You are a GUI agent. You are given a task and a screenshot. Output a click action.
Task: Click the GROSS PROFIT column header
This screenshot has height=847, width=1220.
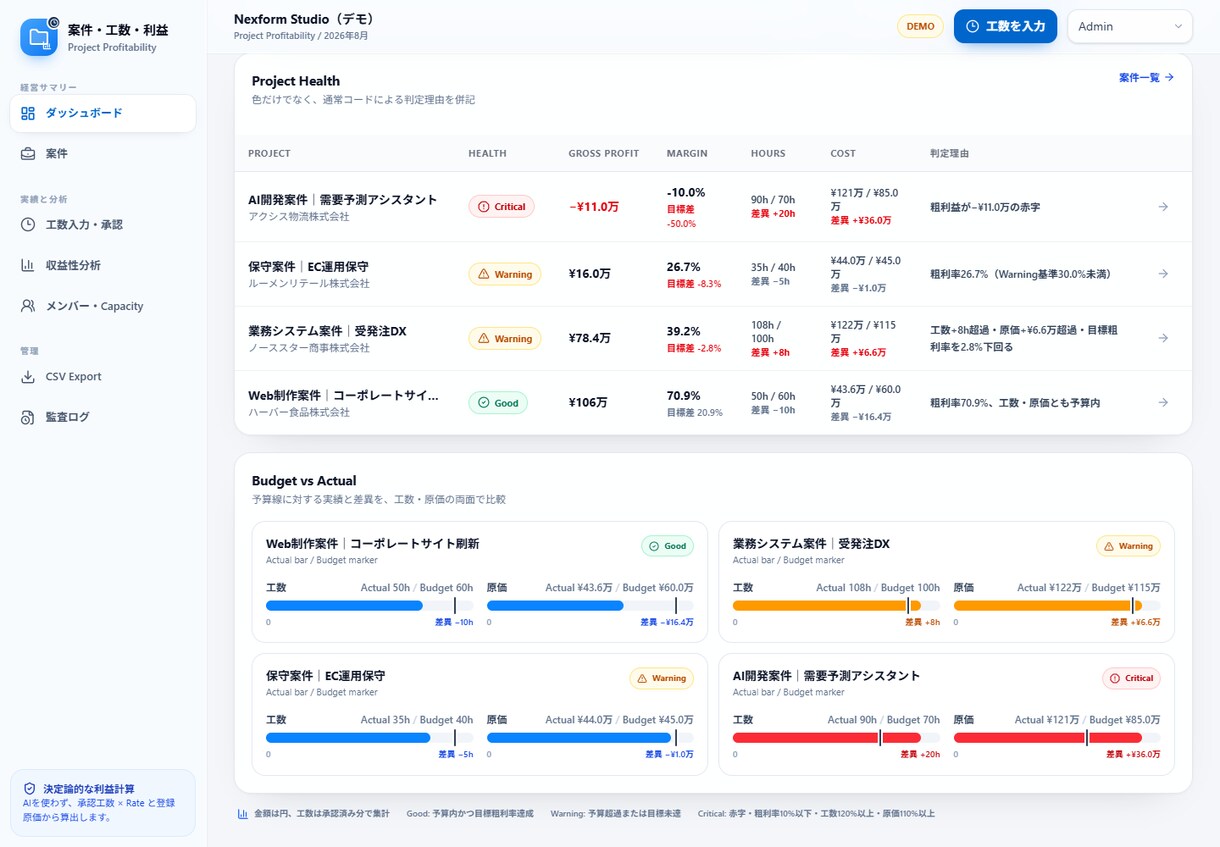coord(604,154)
